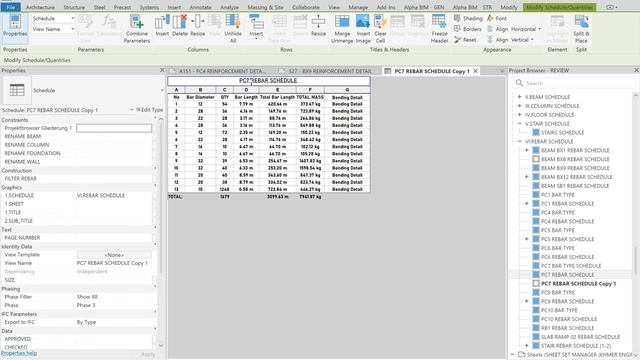The height and width of the screenshot is (360, 640).
Task: Click the STAIRS SCHEDULE icon in browser
Action: [536, 133]
